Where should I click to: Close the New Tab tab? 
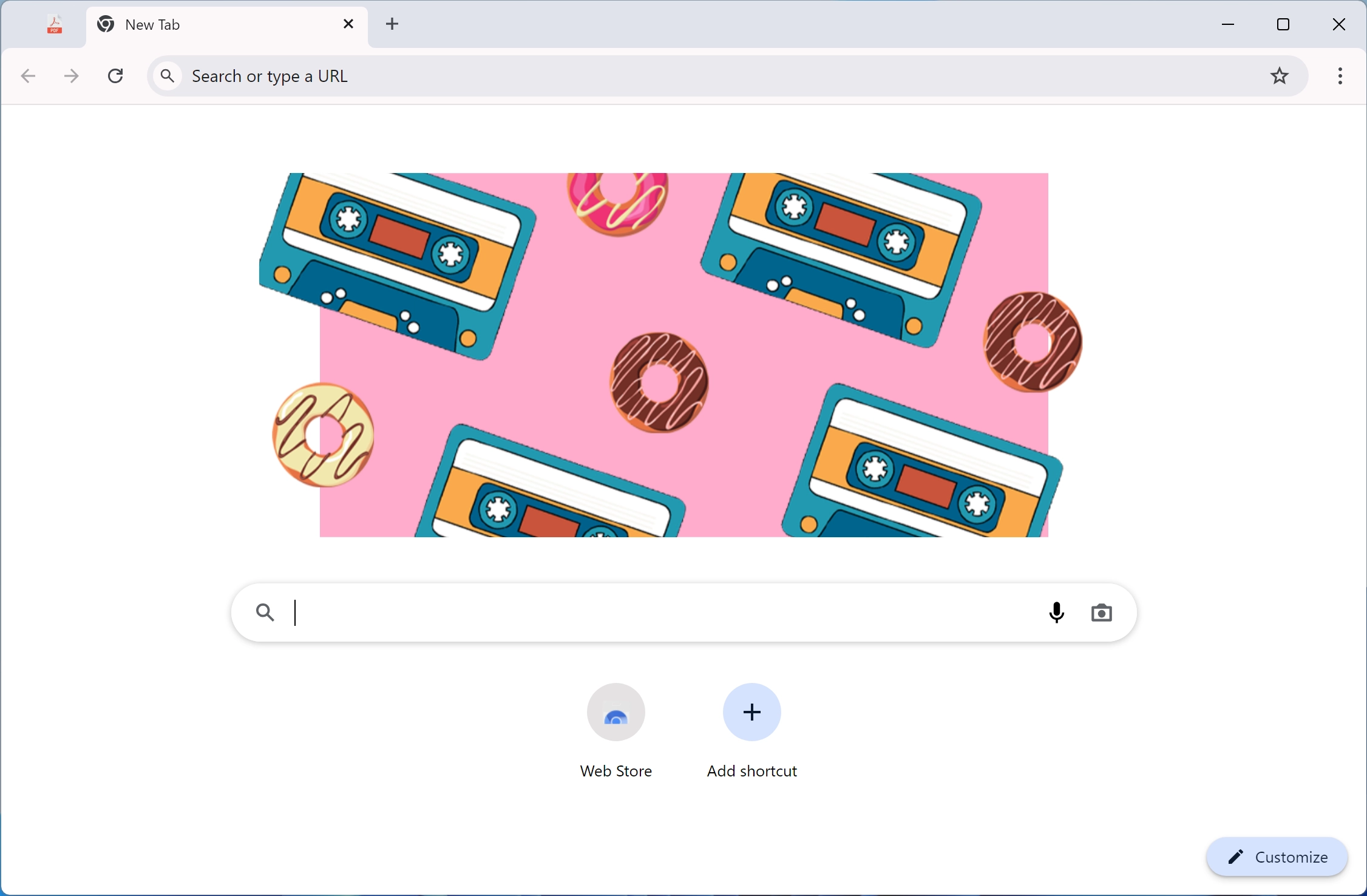(348, 24)
